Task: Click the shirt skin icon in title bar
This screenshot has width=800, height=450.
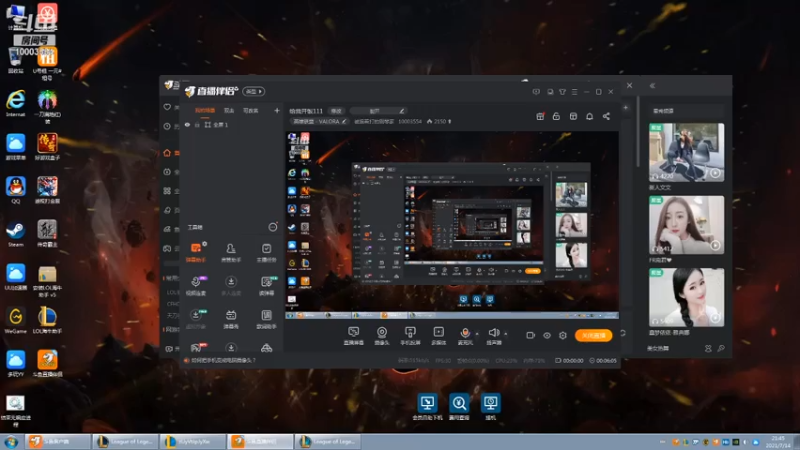Action: 562,92
